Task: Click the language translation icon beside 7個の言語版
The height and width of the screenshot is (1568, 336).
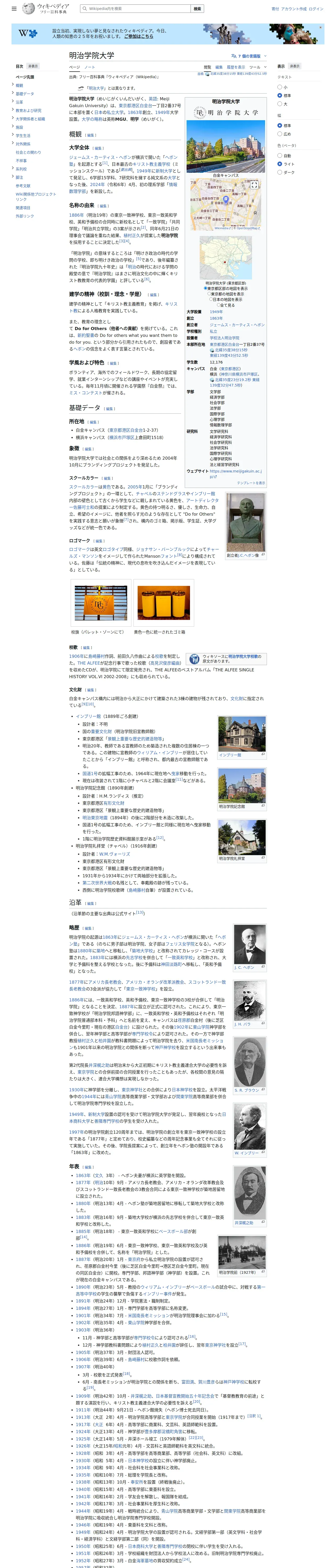Action: coord(235,56)
